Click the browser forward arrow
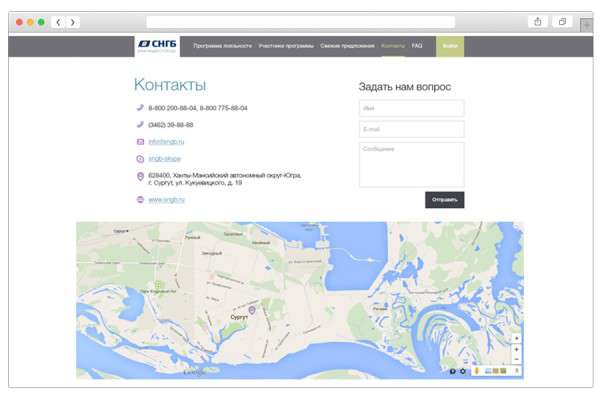Image resolution: width=600 pixels, height=400 pixels. 73,22
